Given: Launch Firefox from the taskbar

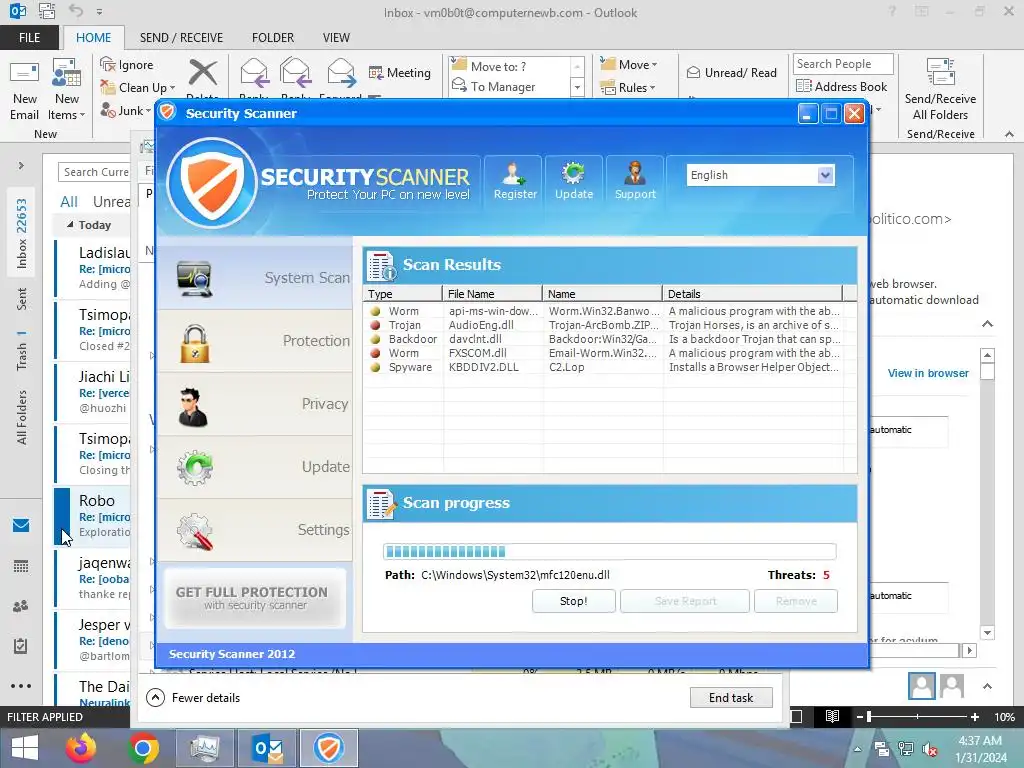Looking at the screenshot, I should click(x=80, y=748).
